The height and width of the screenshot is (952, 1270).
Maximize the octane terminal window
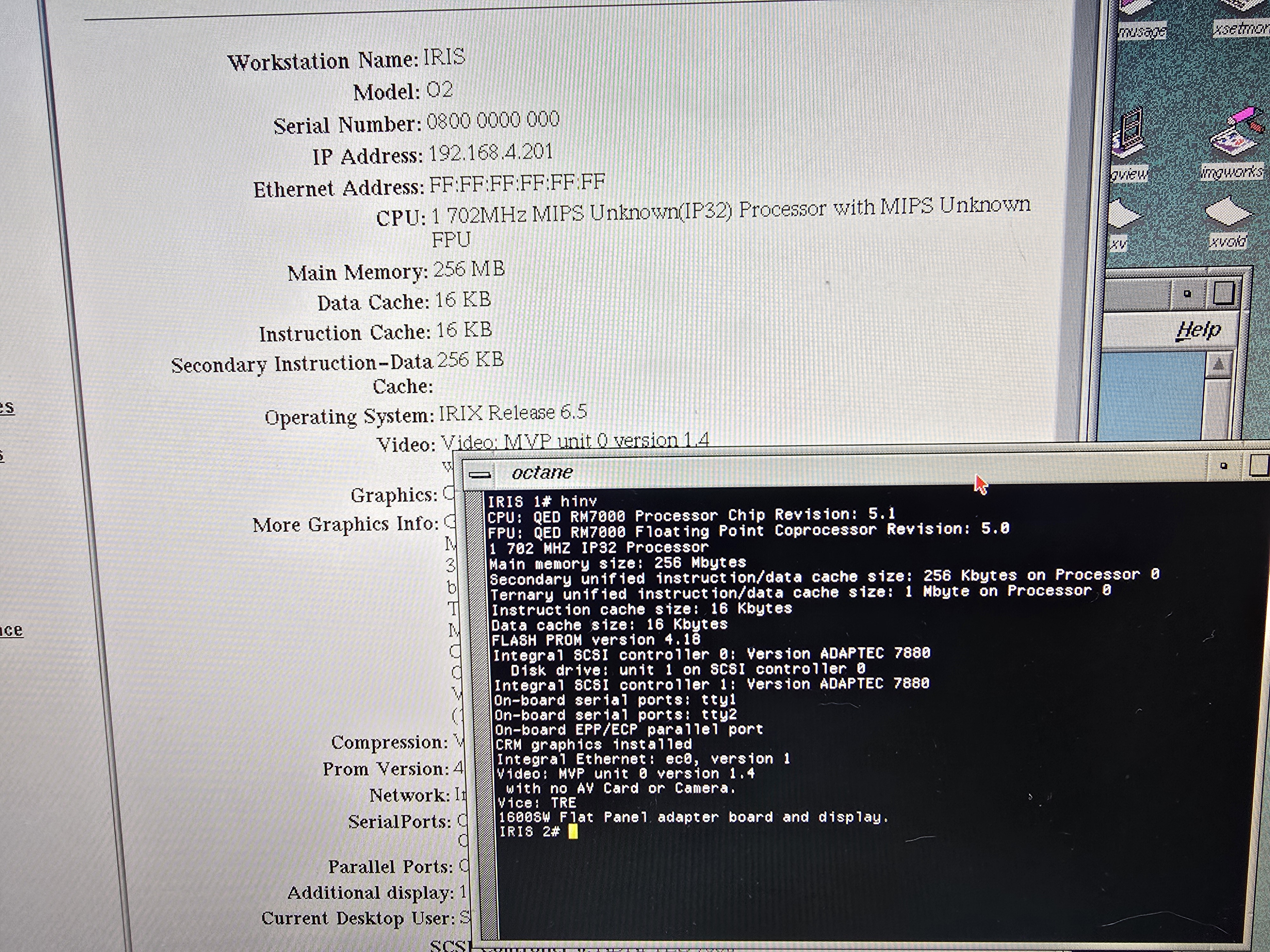(x=1259, y=465)
